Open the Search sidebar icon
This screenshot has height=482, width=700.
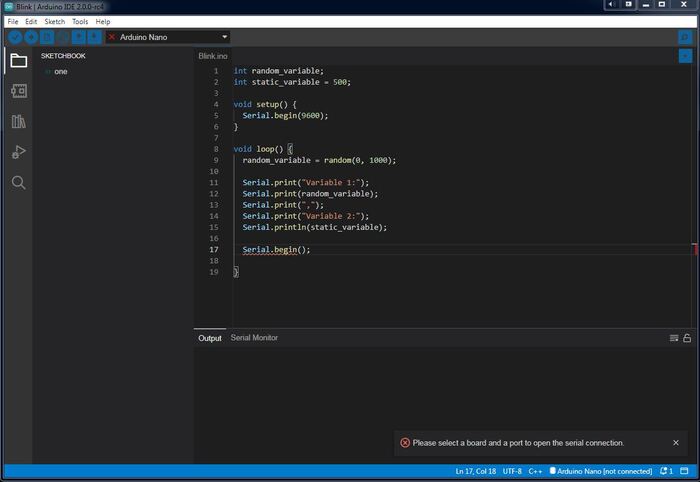pos(18,183)
